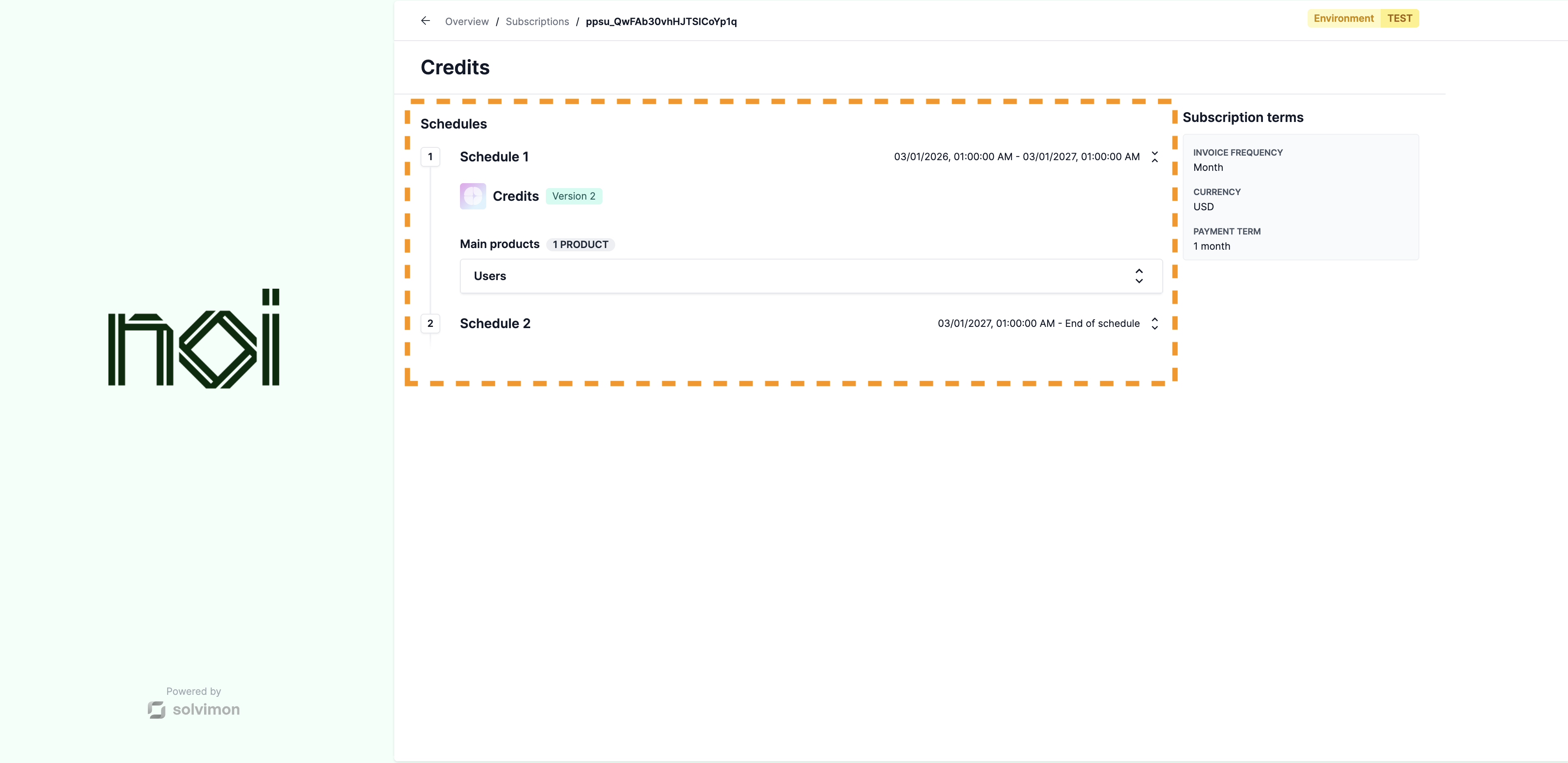Viewport: 1568px width, 763px height.
Task: Click the 1 PRODUCT count badge
Action: 580,245
